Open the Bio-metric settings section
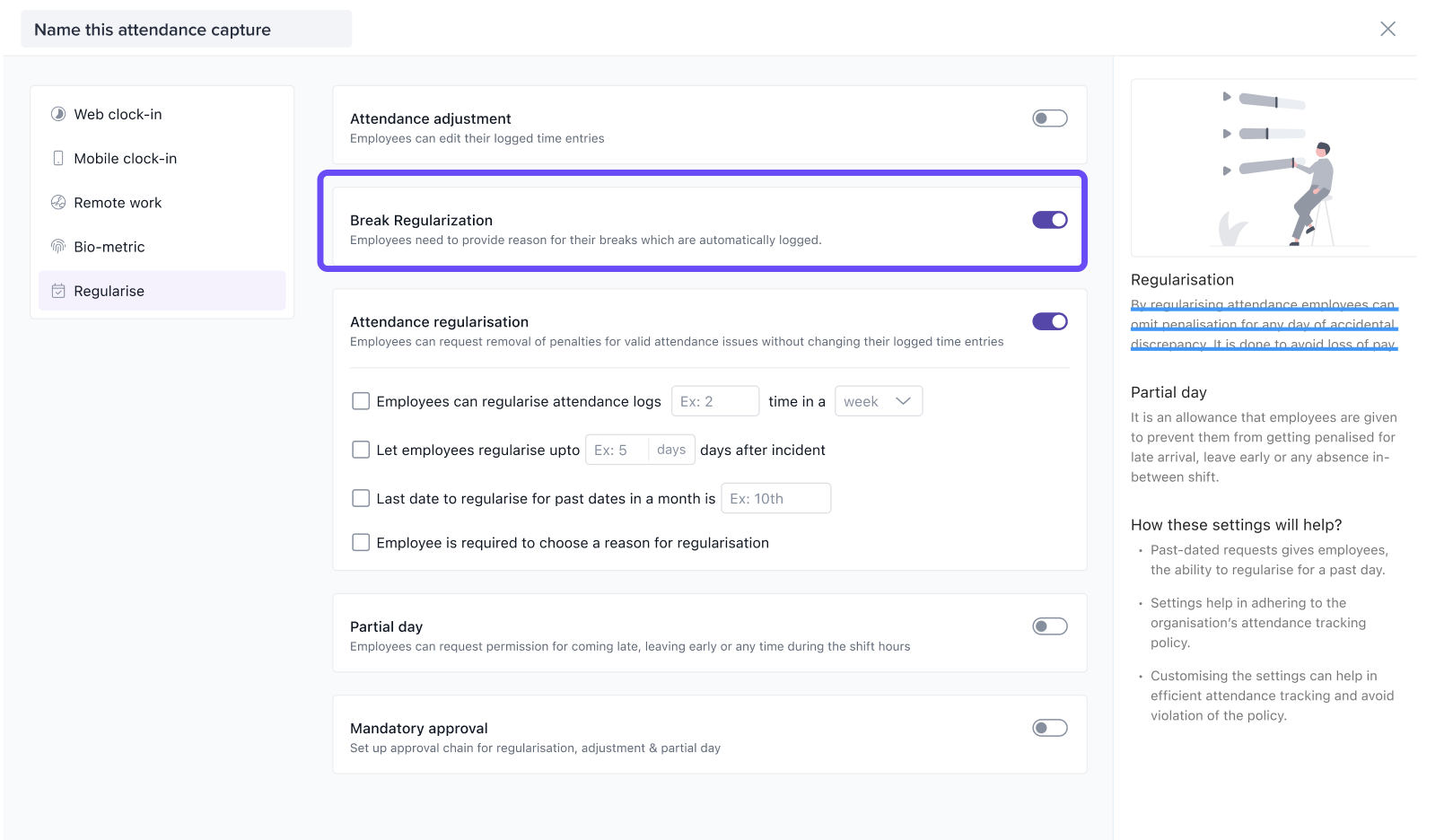 (x=109, y=247)
